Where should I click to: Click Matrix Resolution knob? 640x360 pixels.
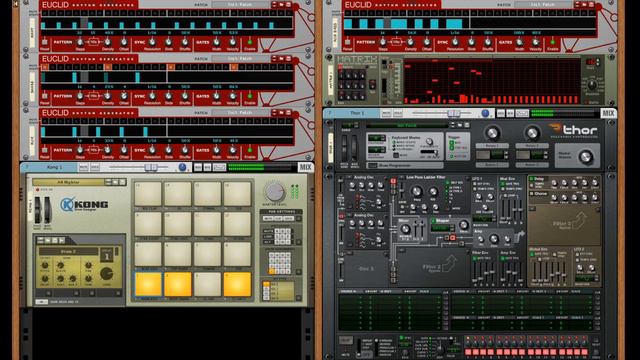click(591, 85)
